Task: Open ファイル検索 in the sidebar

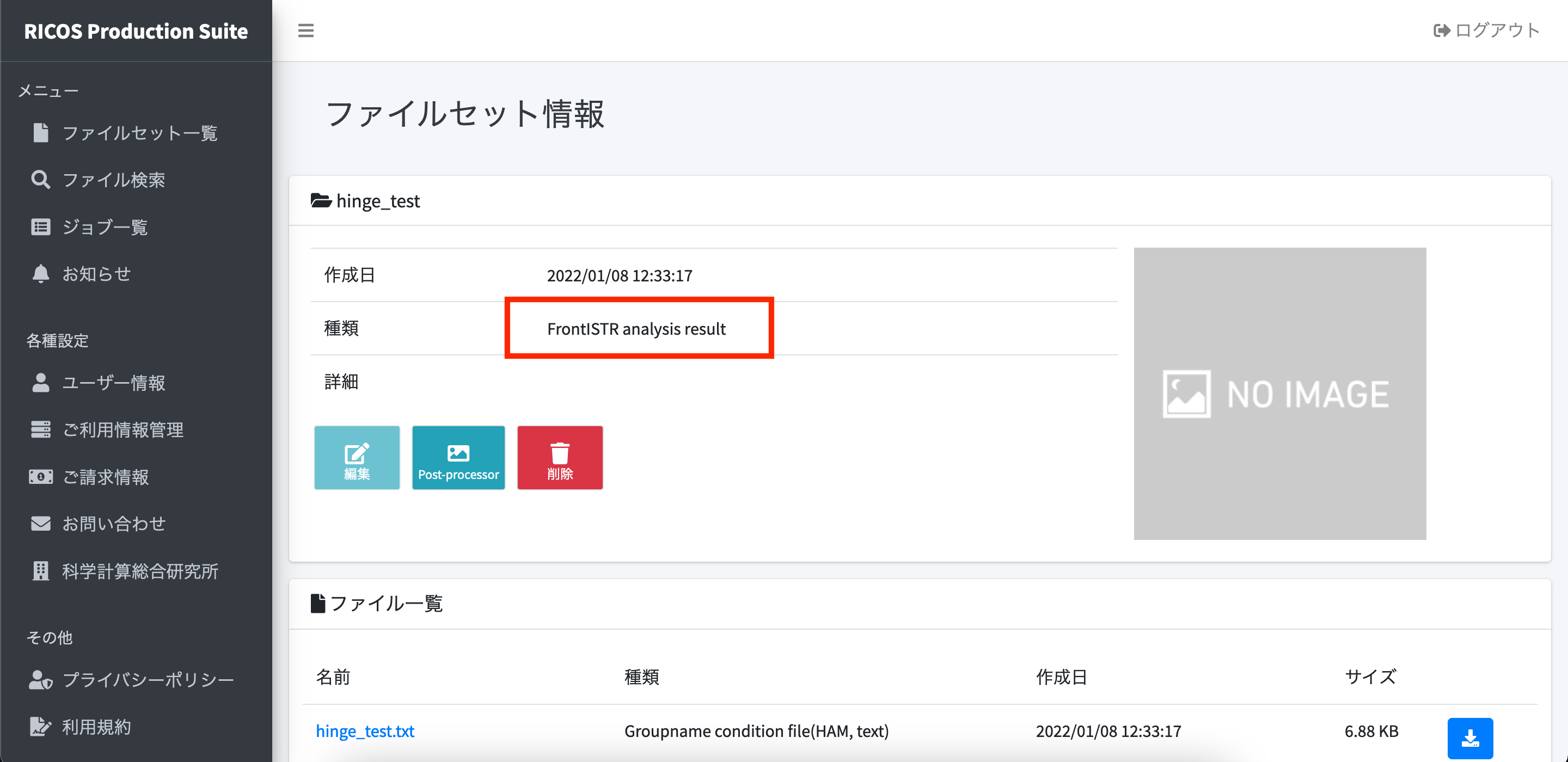Action: click(113, 180)
